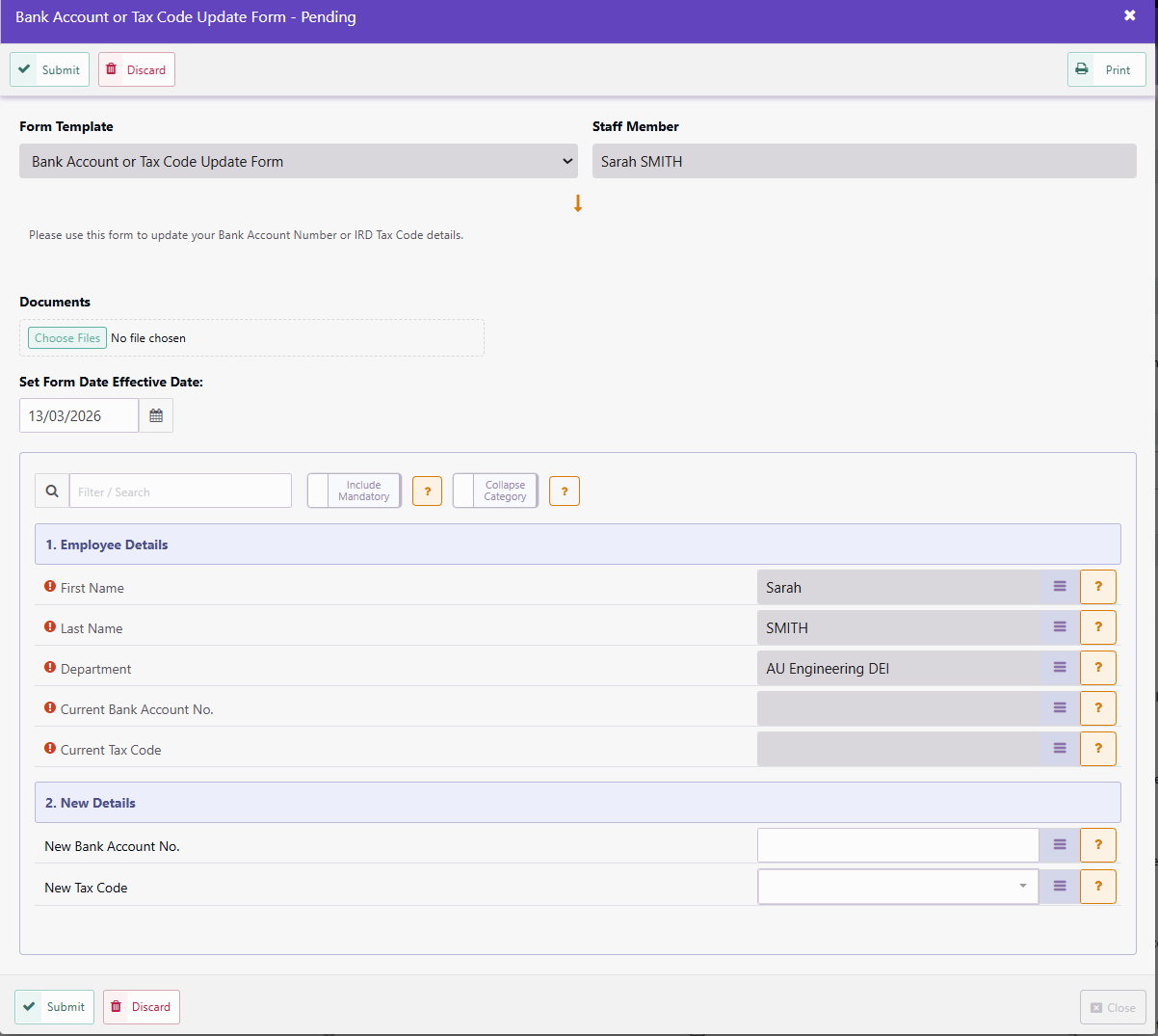
Task: Click the top Submit button
Action: pyautogui.click(x=49, y=69)
